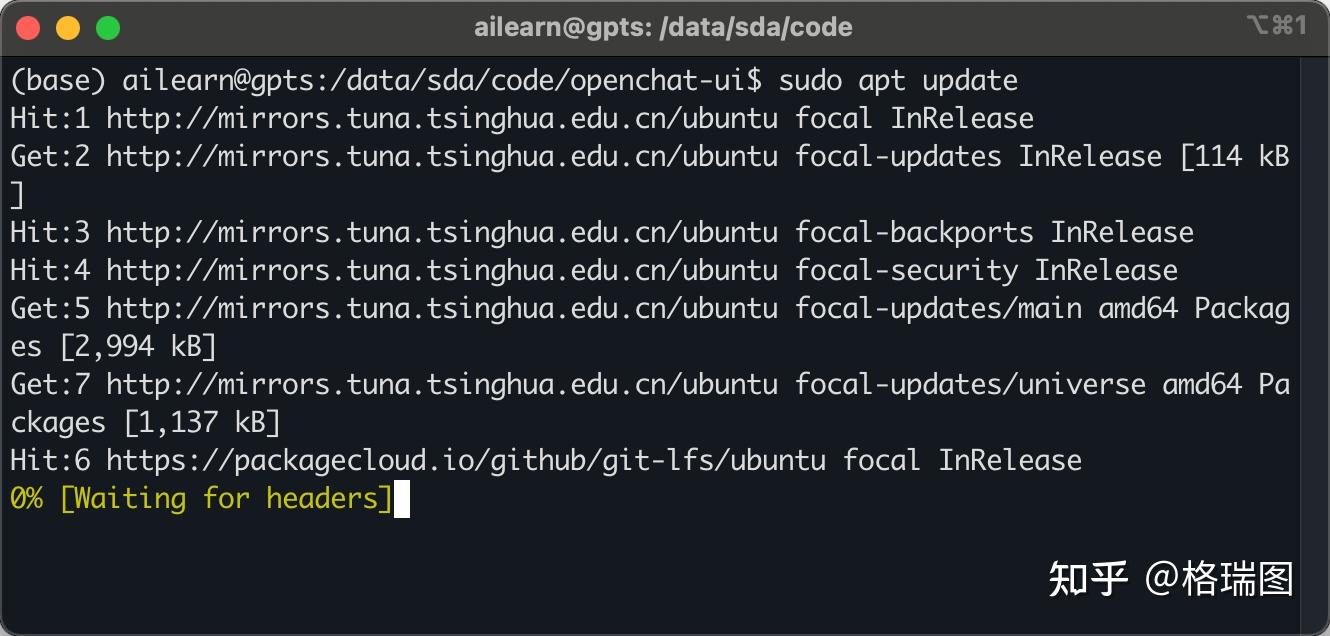The image size is (1330, 636).
Task: Click the Zhihu watermark @格瑞图
Action: coord(1171,578)
